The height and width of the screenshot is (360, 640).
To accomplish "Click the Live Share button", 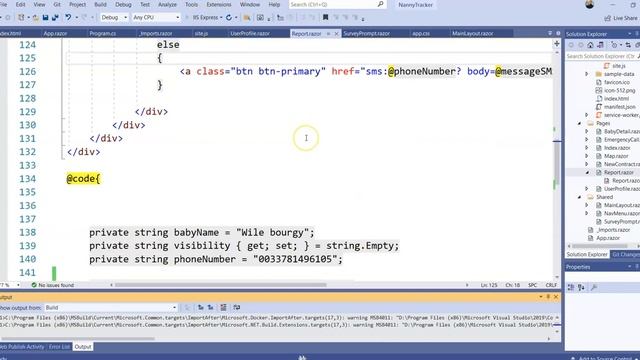I will point(621,18).
